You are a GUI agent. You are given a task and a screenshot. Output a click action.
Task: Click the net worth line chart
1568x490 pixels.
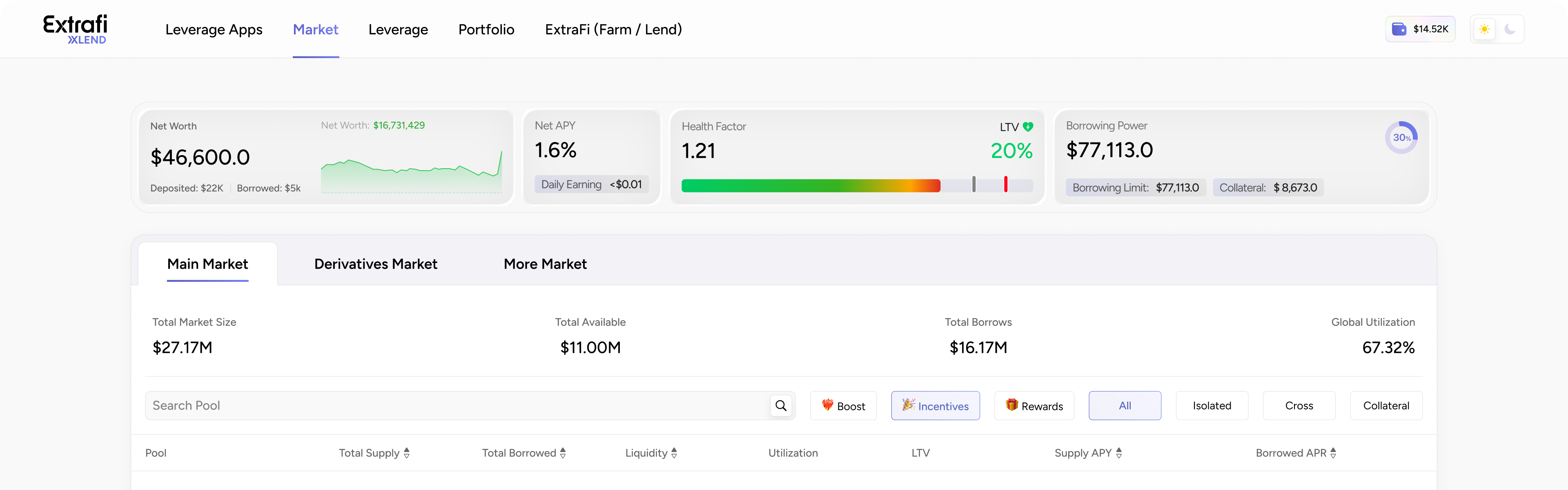click(x=412, y=171)
